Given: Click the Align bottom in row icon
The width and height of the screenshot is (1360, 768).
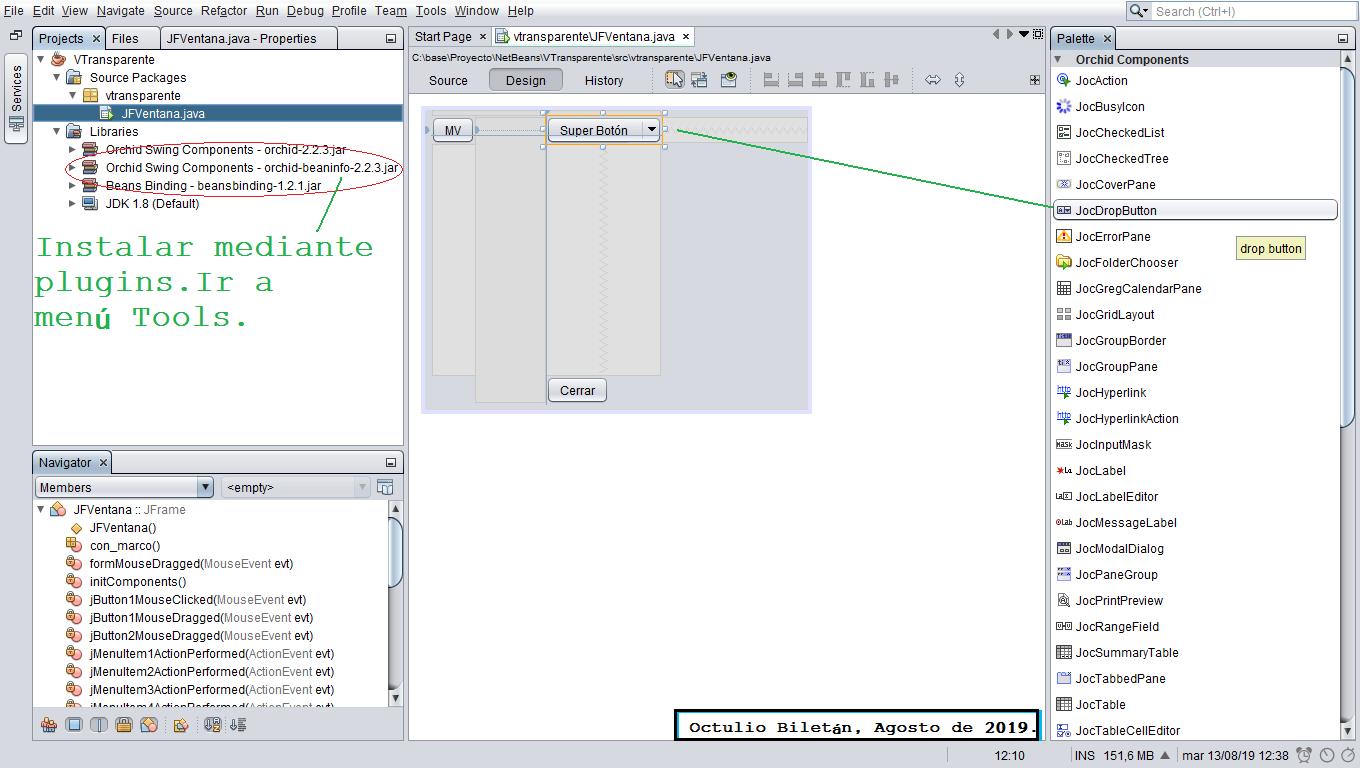Looking at the screenshot, I should pyautogui.click(x=867, y=80).
